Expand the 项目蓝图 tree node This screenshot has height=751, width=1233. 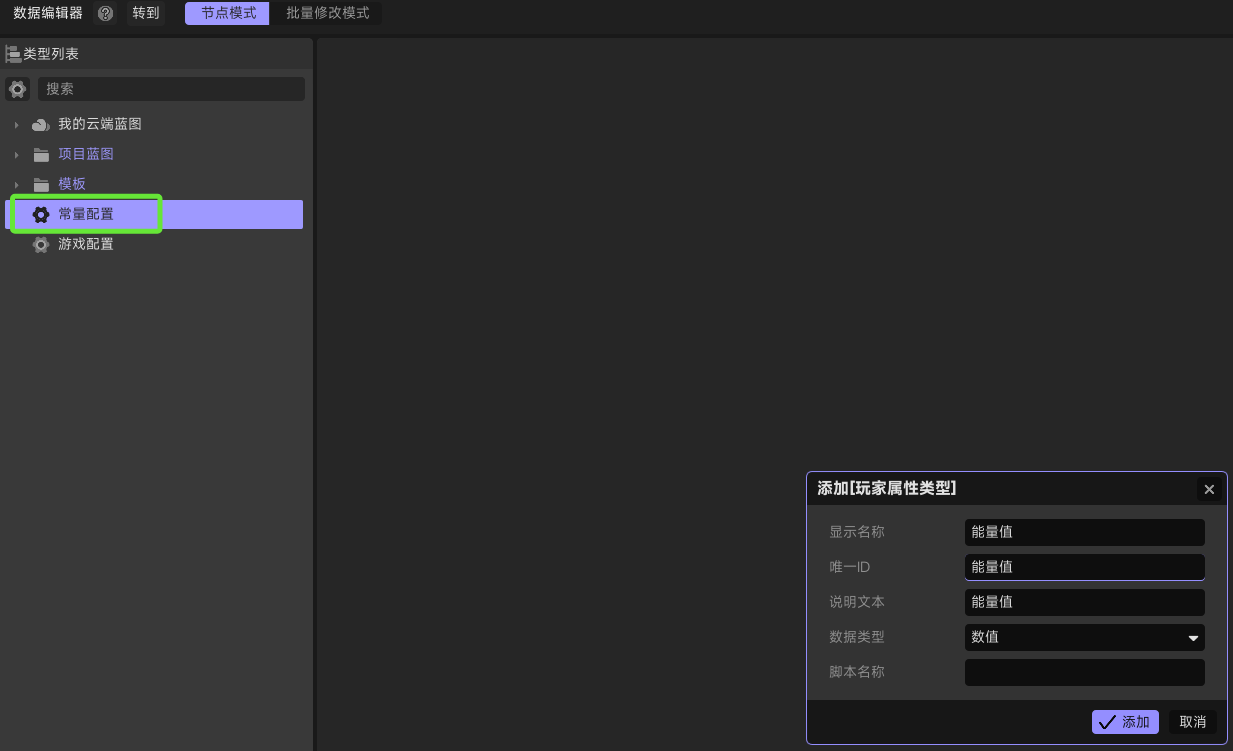coord(16,155)
